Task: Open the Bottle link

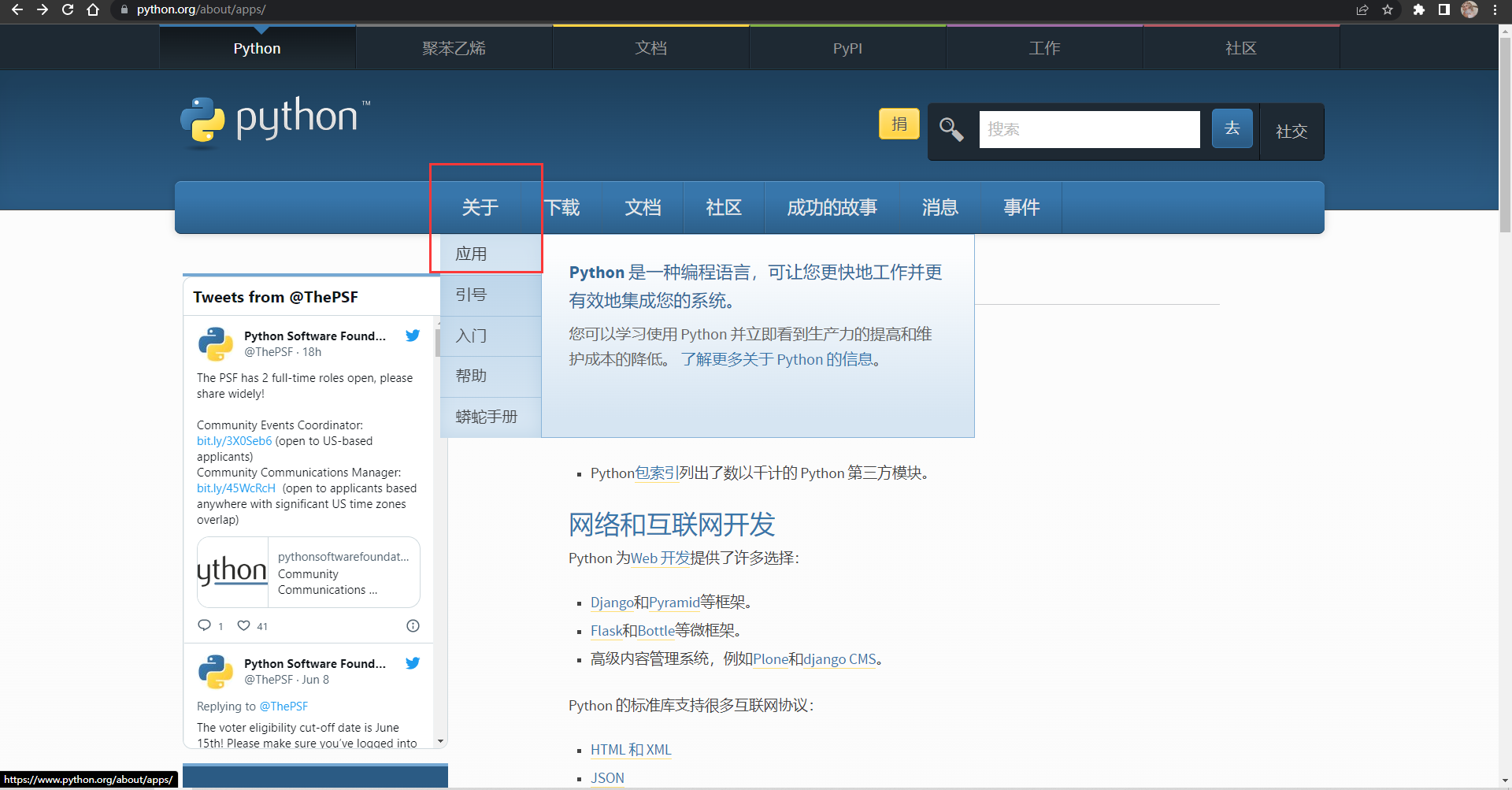Action: pos(656,630)
